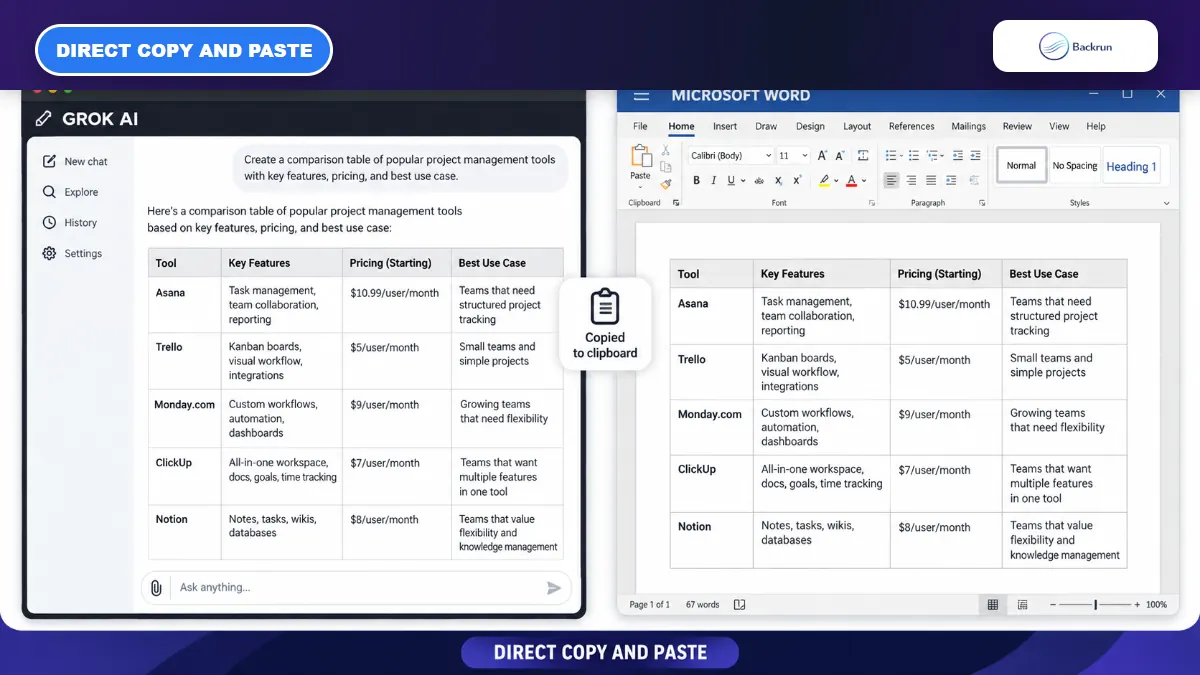The height and width of the screenshot is (675, 1200).
Task: Toggle the active Align Left button
Action: pos(891,180)
